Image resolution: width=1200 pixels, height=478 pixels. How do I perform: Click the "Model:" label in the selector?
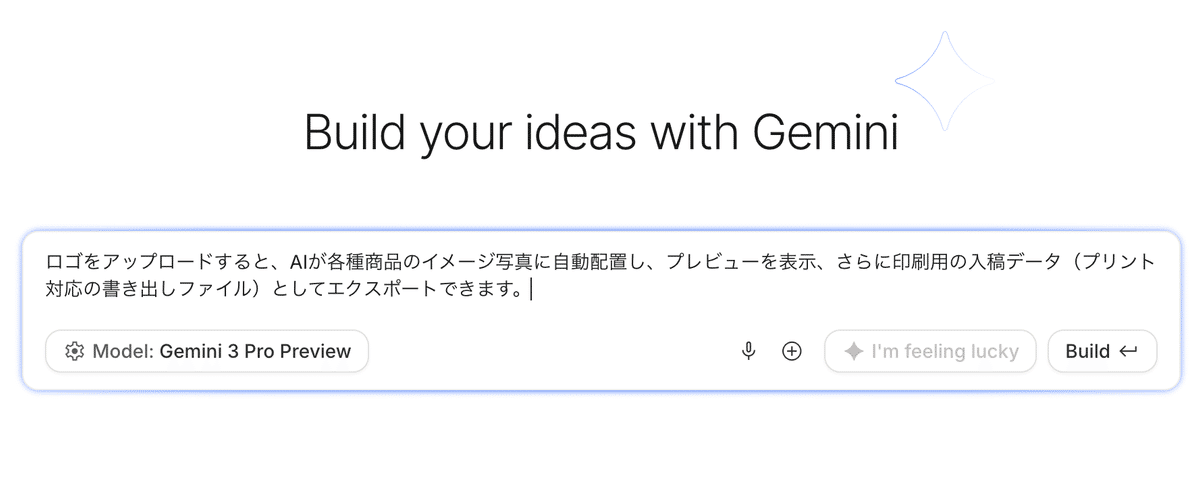(x=123, y=351)
